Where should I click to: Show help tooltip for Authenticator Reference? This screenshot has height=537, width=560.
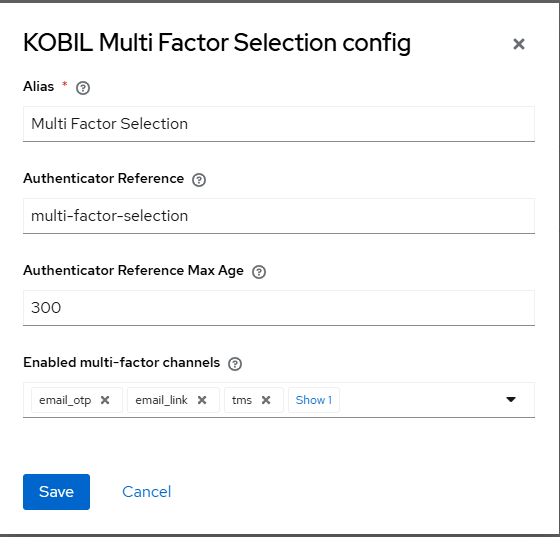click(x=199, y=180)
